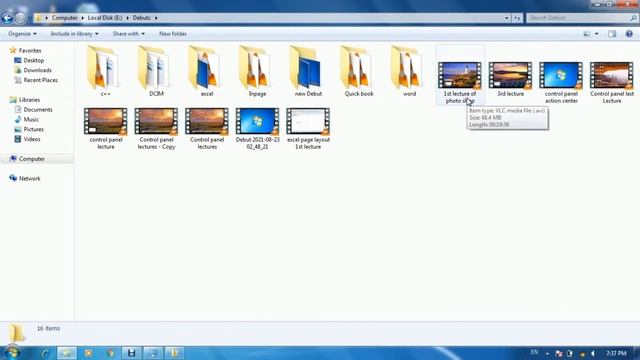This screenshot has height=360, width=640.
Task: Click the Back navigation arrow
Action: pyautogui.click(x=7, y=18)
